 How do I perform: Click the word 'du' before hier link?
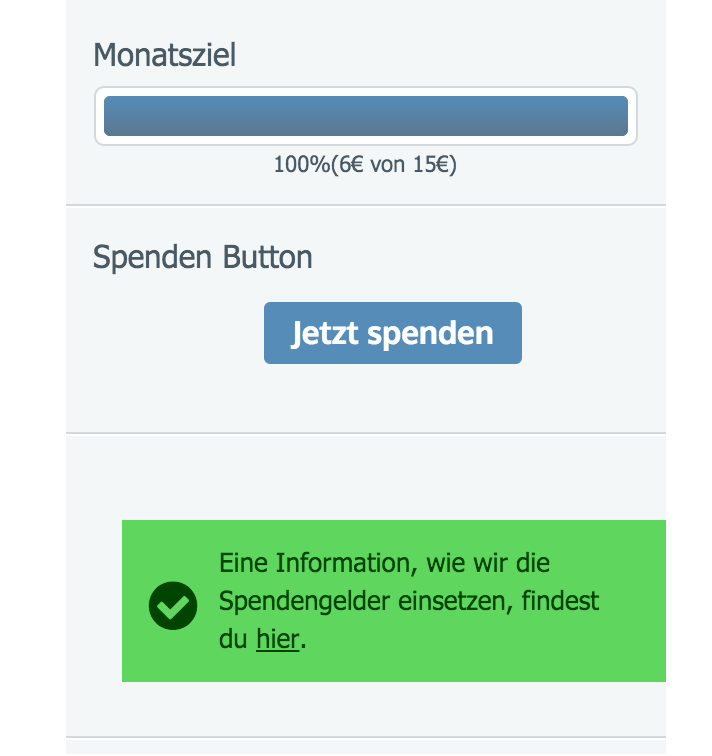[x=233, y=639]
